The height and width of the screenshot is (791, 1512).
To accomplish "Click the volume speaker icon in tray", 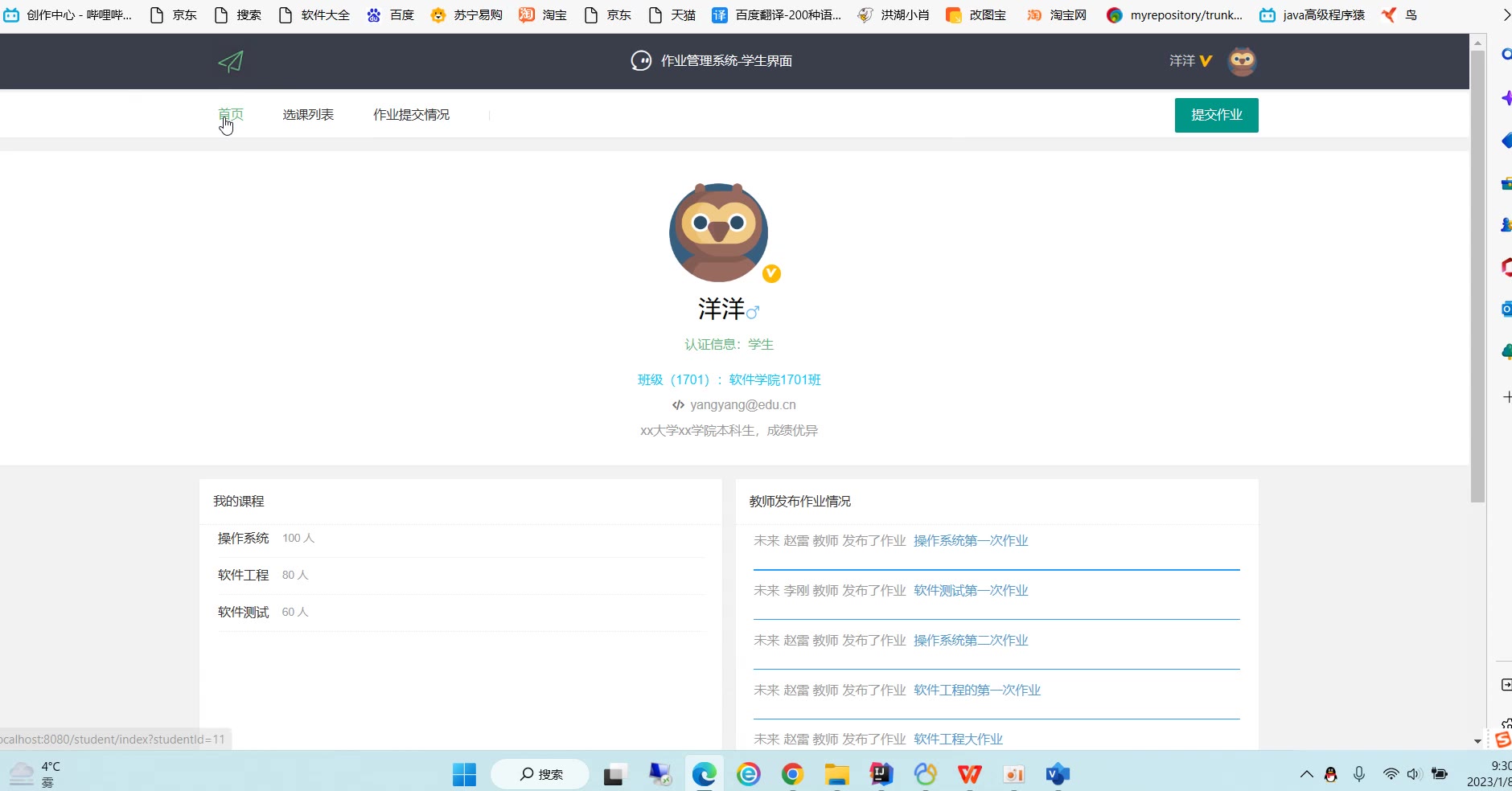I will tap(1415, 774).
